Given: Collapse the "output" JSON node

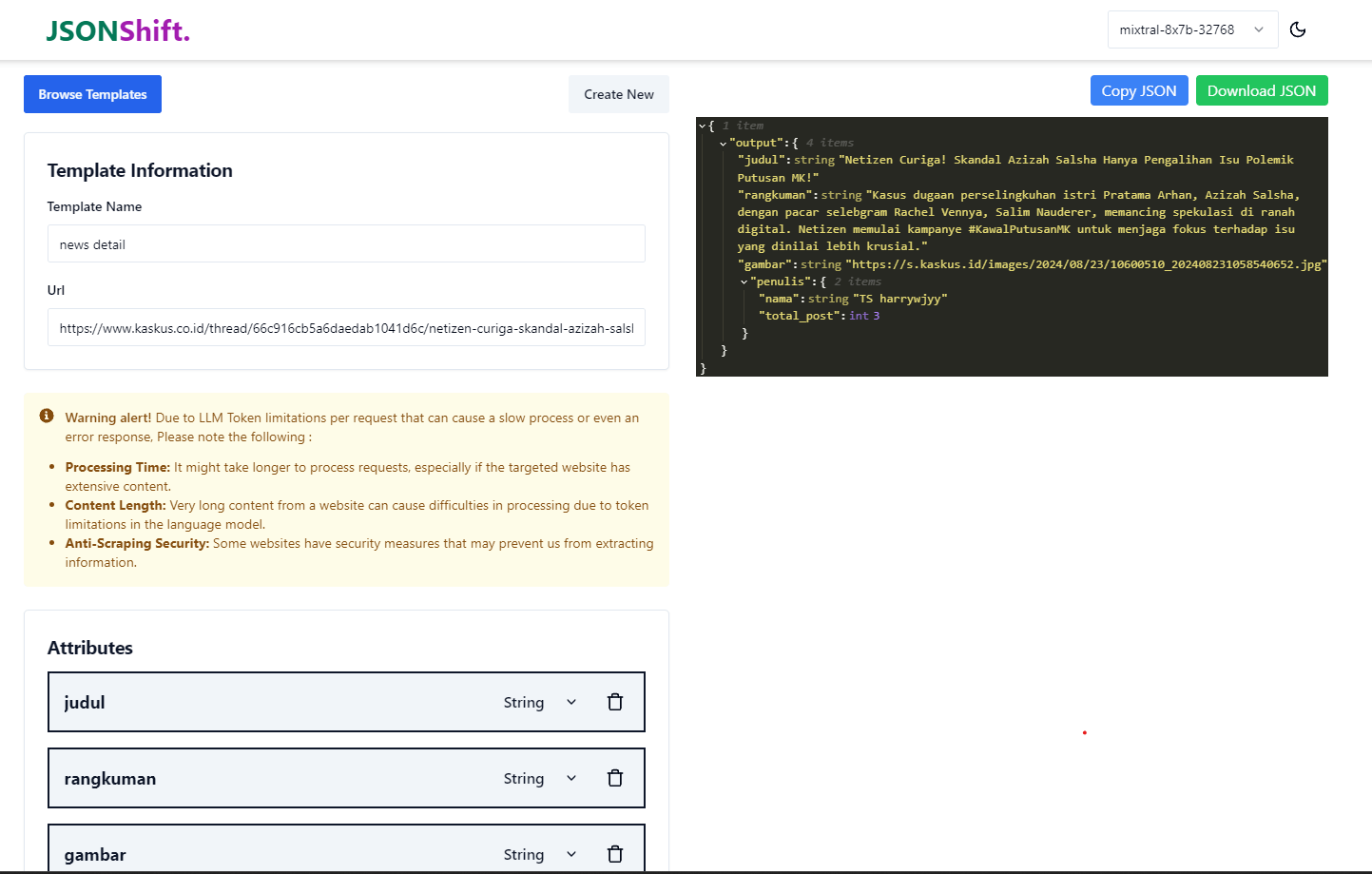Looking at the screenshot, I should [x=724, y=144].
